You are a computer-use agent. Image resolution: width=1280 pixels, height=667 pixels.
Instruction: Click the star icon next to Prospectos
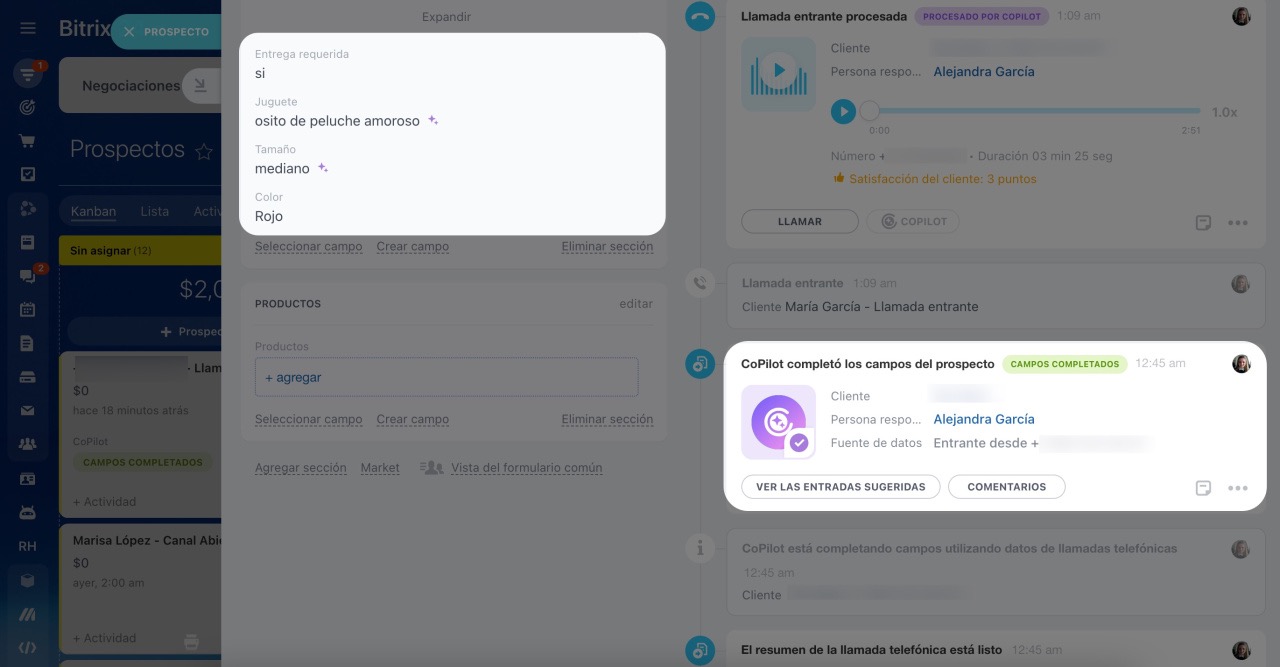[x=204, y=151]
